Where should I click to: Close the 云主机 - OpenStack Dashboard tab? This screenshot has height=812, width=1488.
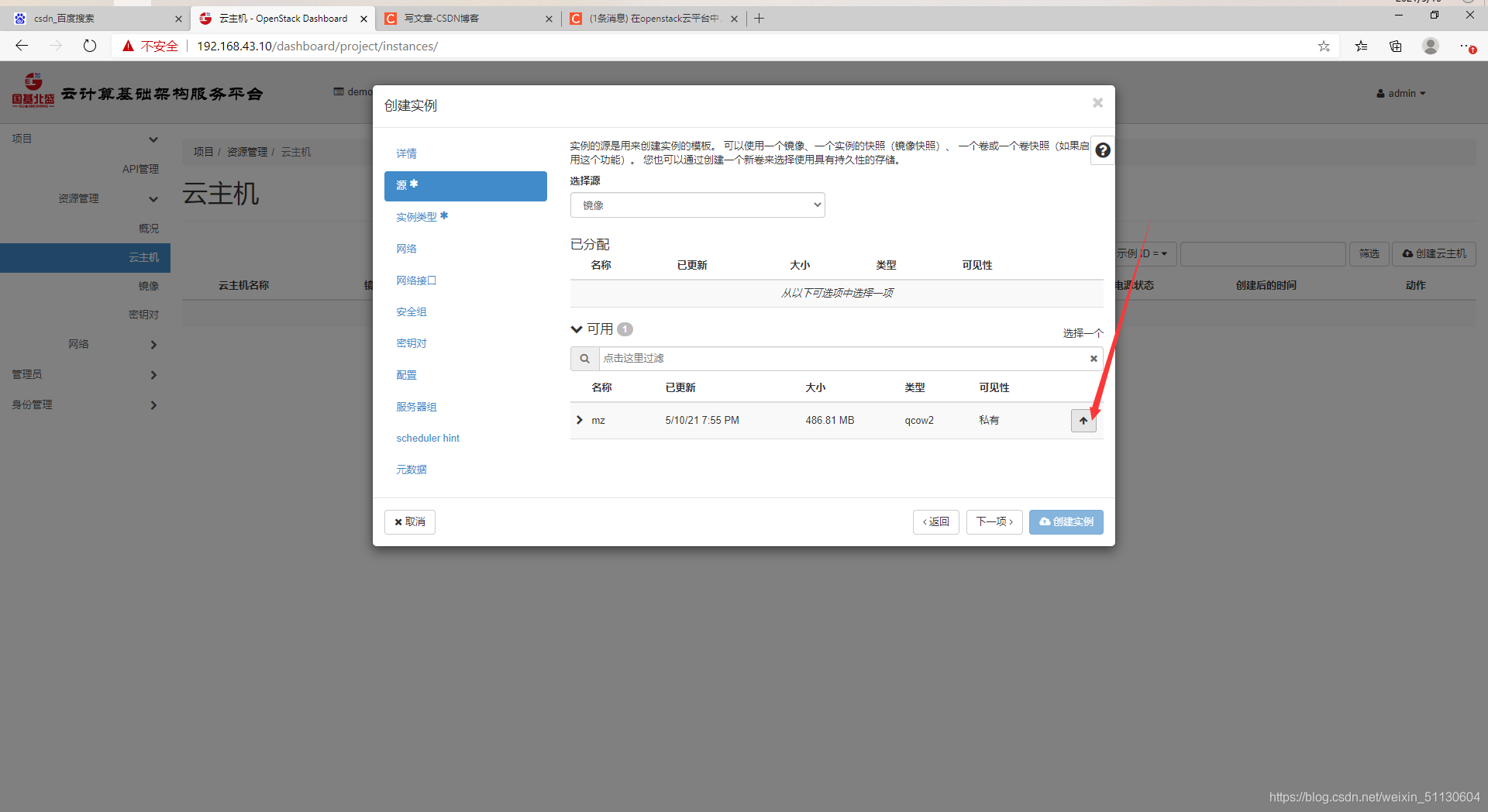(x=363, y=19)
